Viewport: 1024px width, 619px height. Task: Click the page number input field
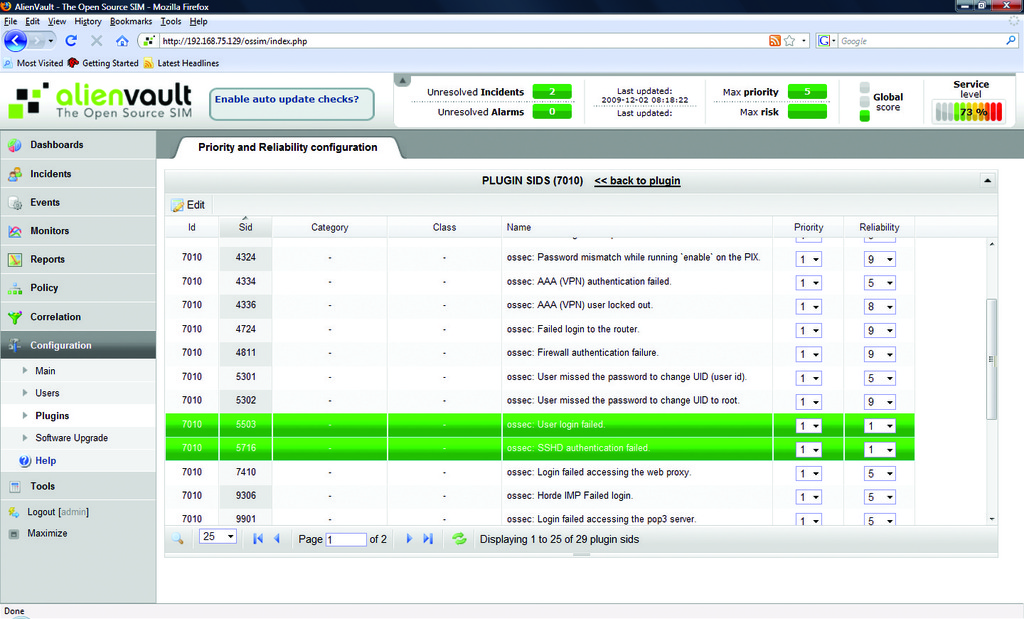[346, 539]
